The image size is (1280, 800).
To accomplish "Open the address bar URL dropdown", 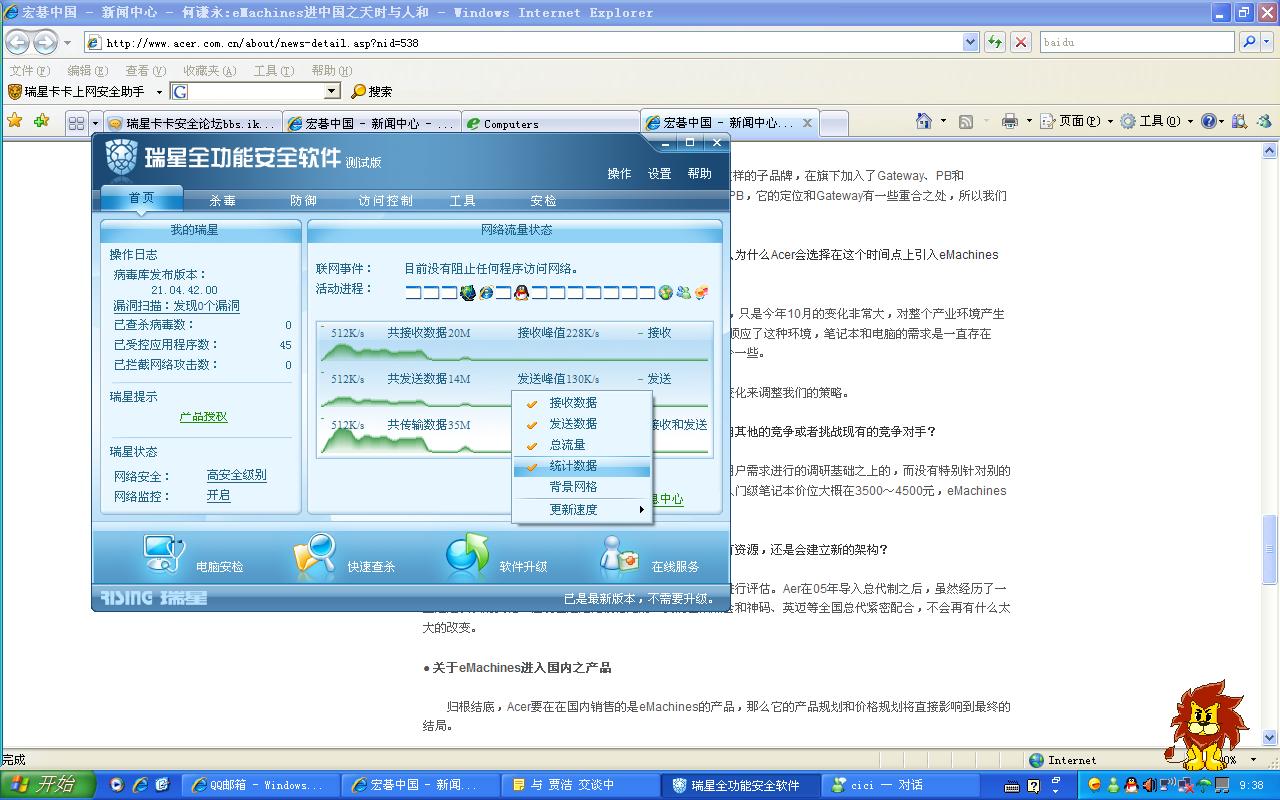I will pyautogui.click(x=970, y=42).
